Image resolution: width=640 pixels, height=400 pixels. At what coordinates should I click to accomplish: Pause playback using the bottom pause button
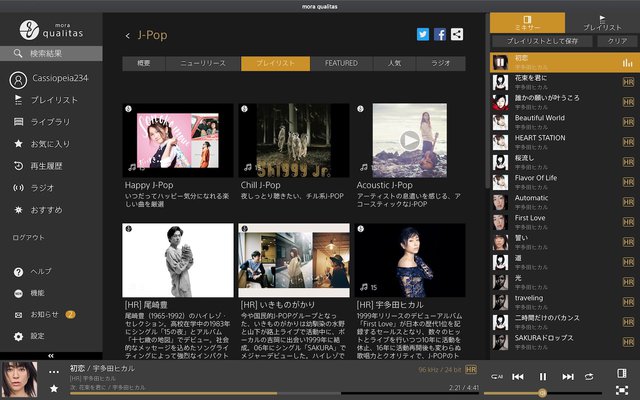point(543,376)
